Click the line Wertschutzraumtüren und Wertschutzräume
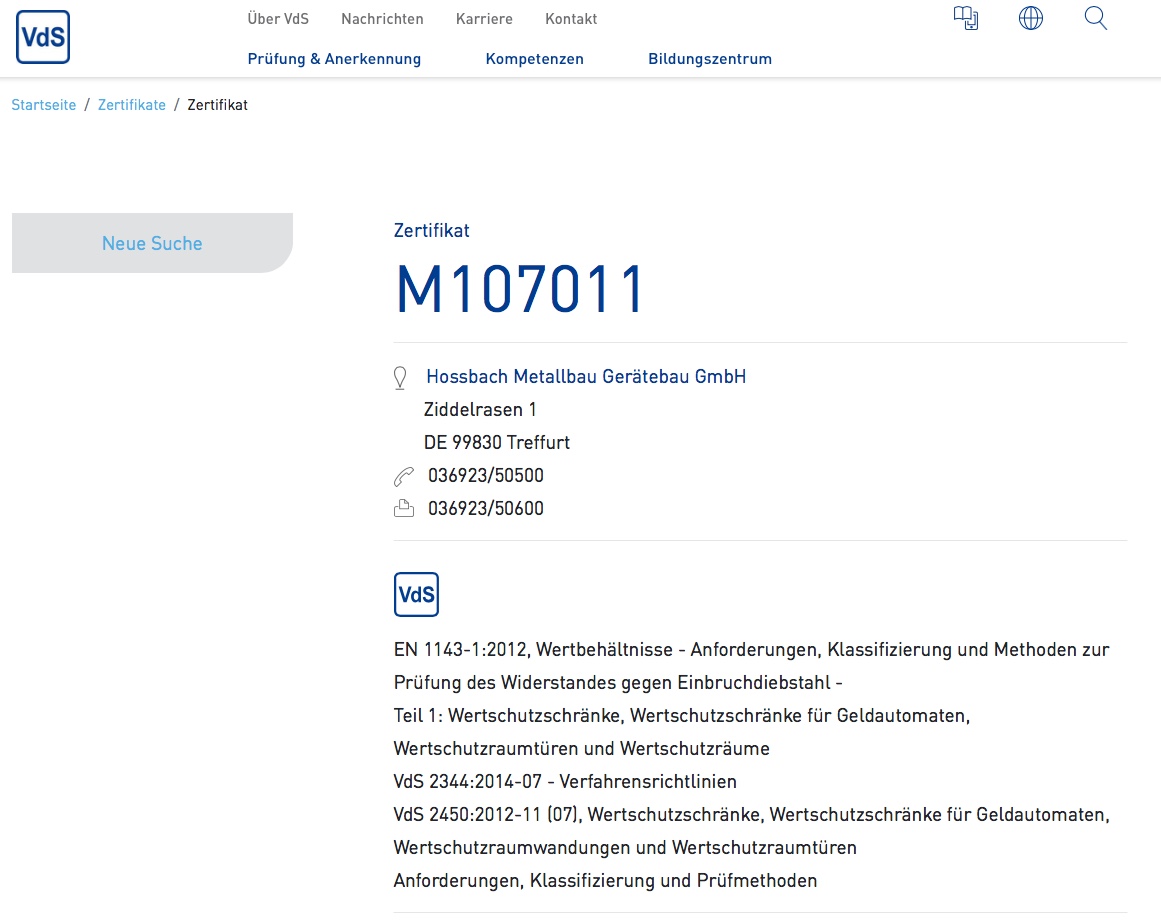The image size is (1161, 923). point(582,749)
